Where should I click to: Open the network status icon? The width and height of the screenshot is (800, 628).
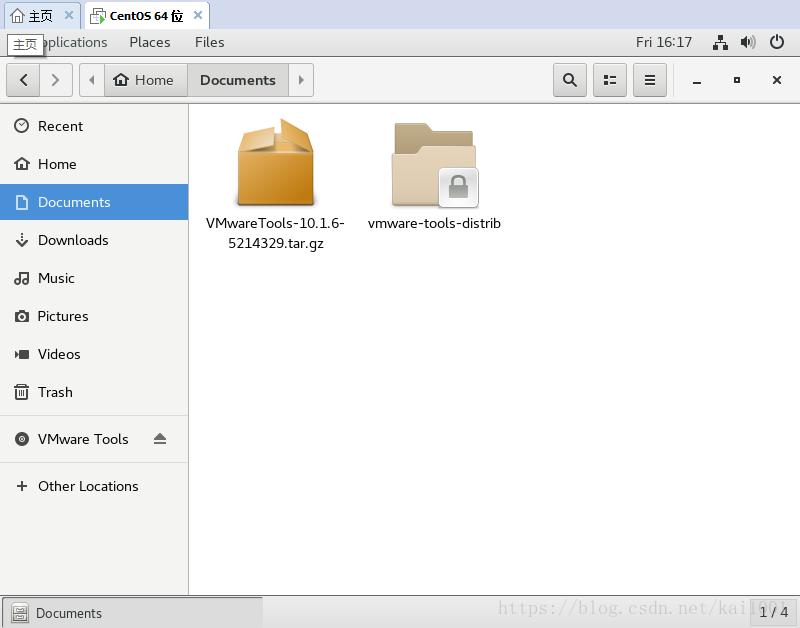pyautogui.click(x=720, y=42)
